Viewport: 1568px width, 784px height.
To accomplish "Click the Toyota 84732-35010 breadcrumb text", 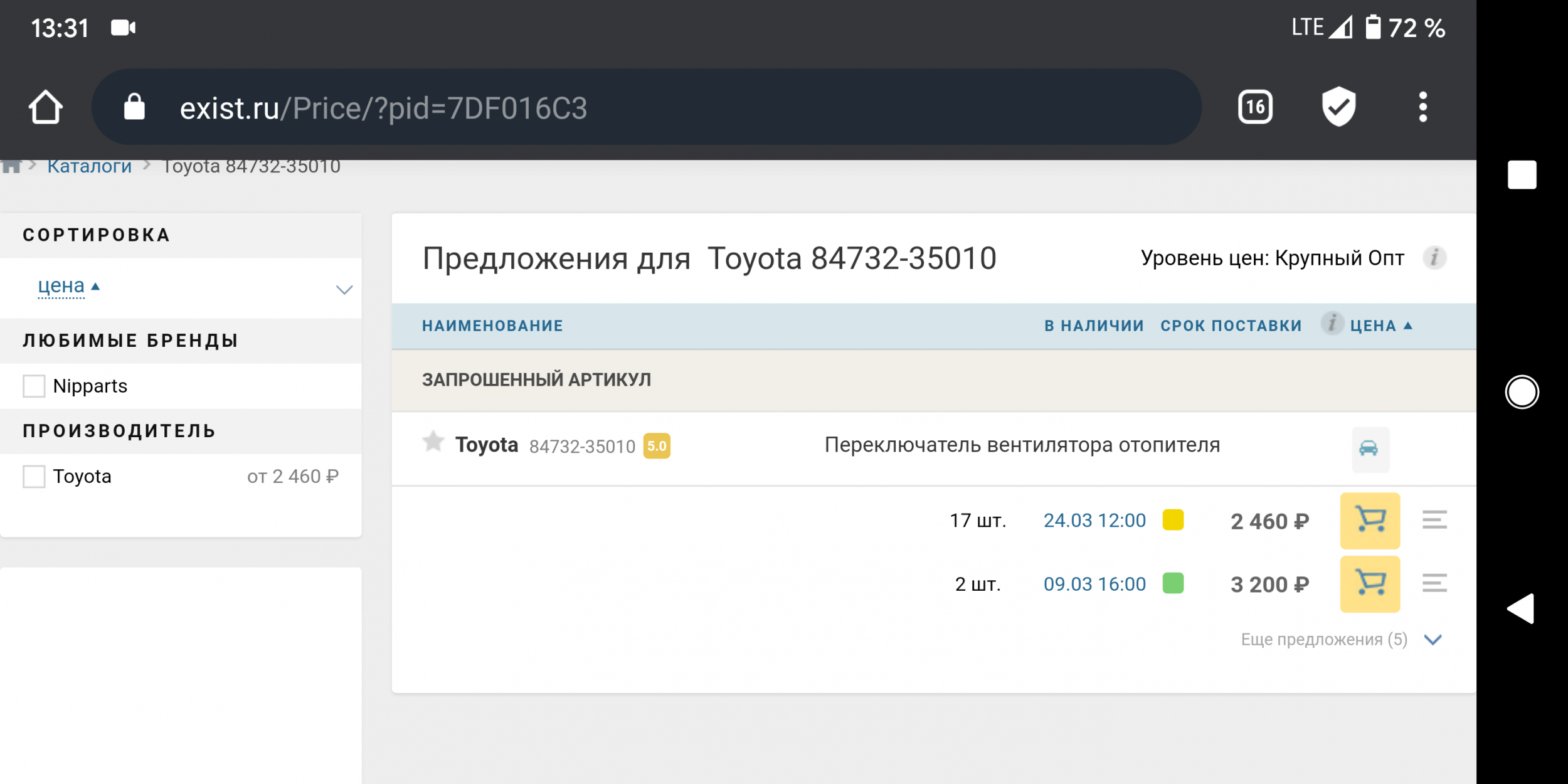I will (x=252, y=166).
